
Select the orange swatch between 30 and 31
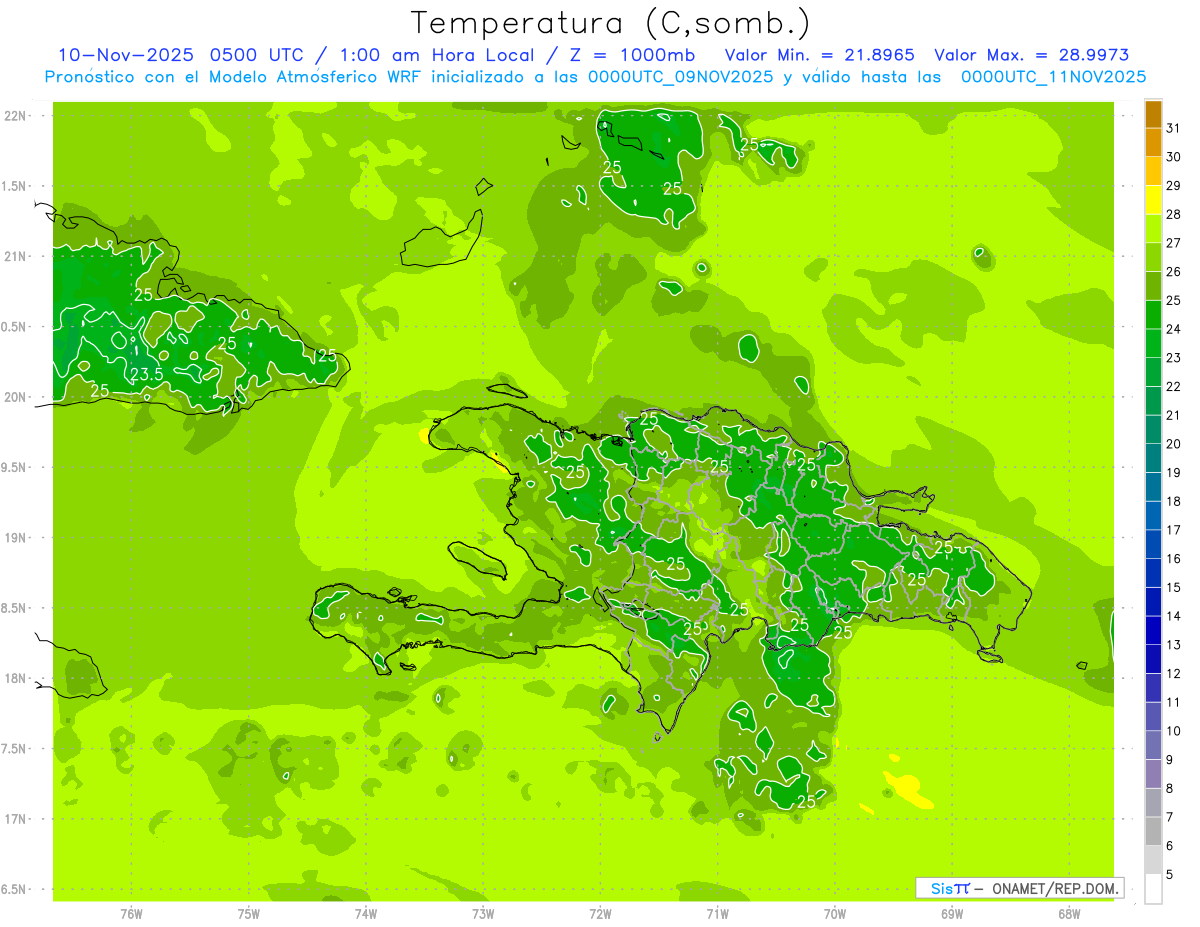[1153, 143]
